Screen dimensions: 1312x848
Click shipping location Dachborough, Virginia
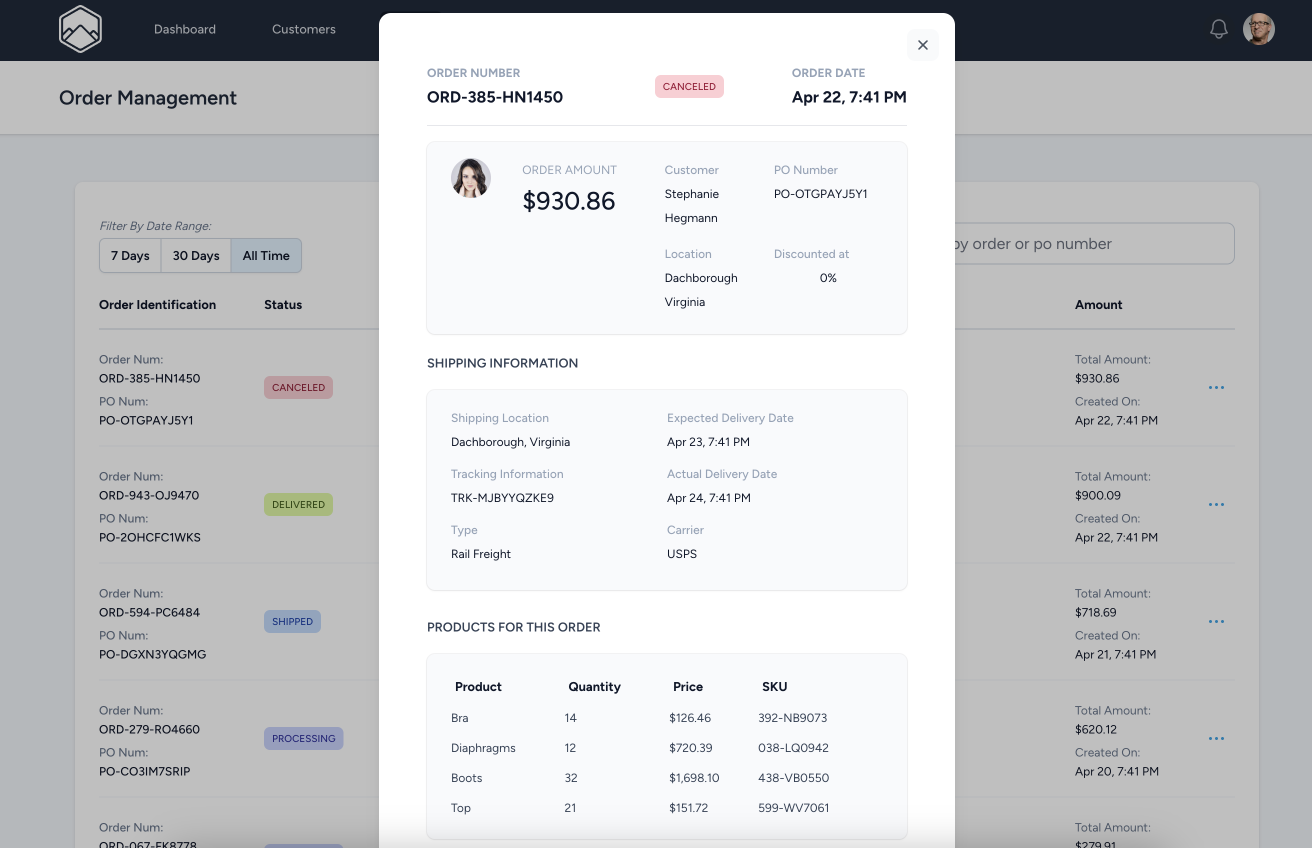pos(511,442)
